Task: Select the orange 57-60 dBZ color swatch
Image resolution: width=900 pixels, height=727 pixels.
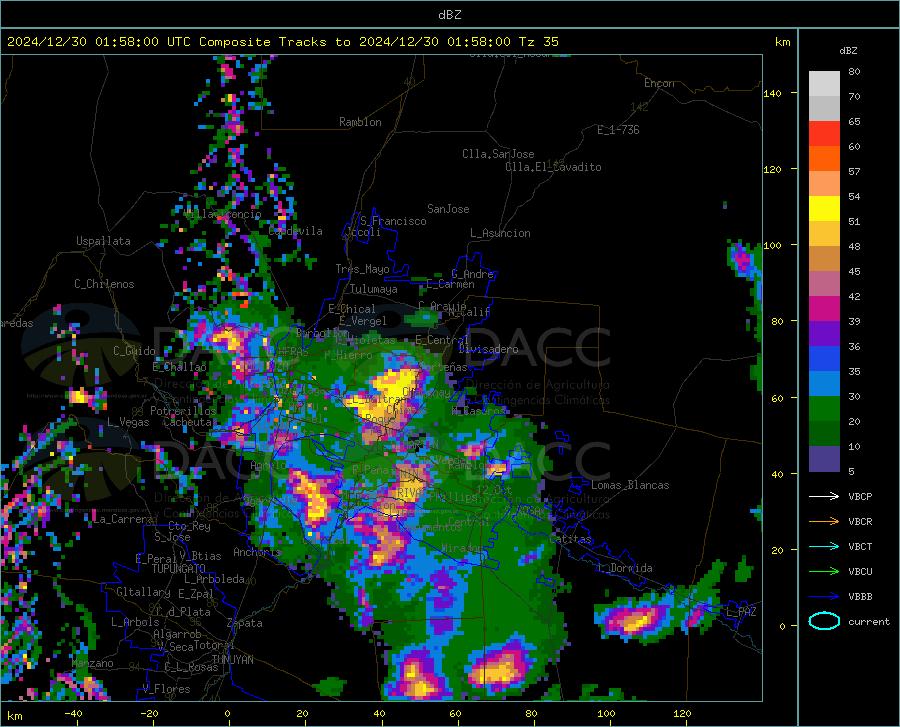Action: (x=824, y=159)
